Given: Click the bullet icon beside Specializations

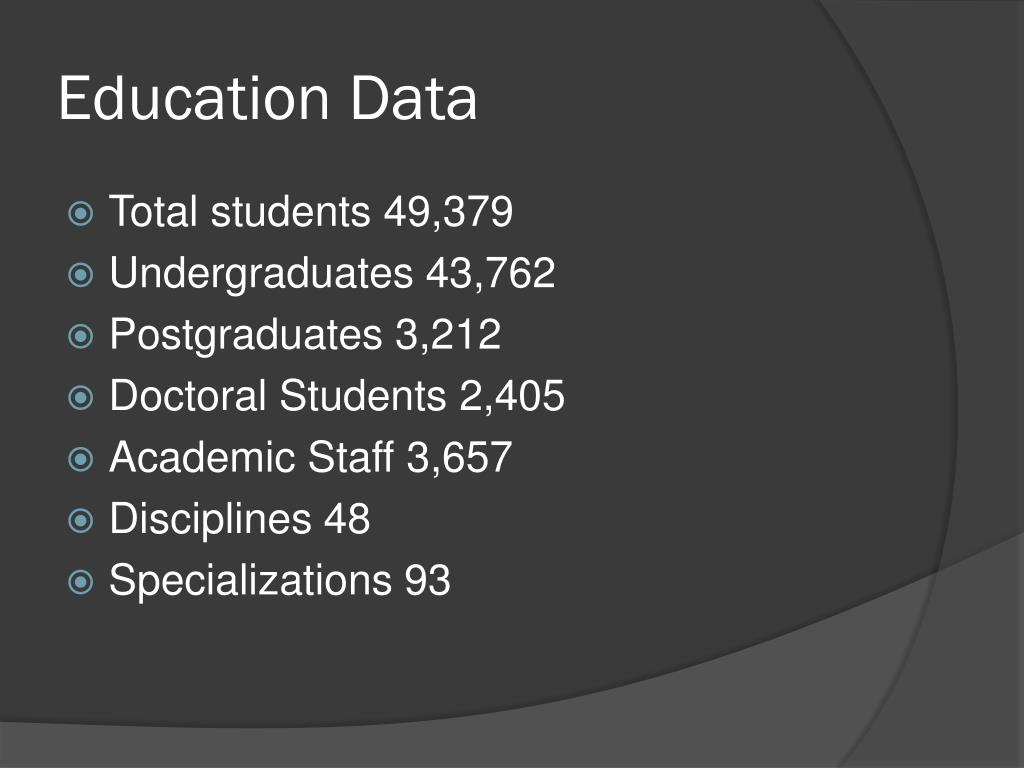Looking at the screenshot, I should coord(80,582).
